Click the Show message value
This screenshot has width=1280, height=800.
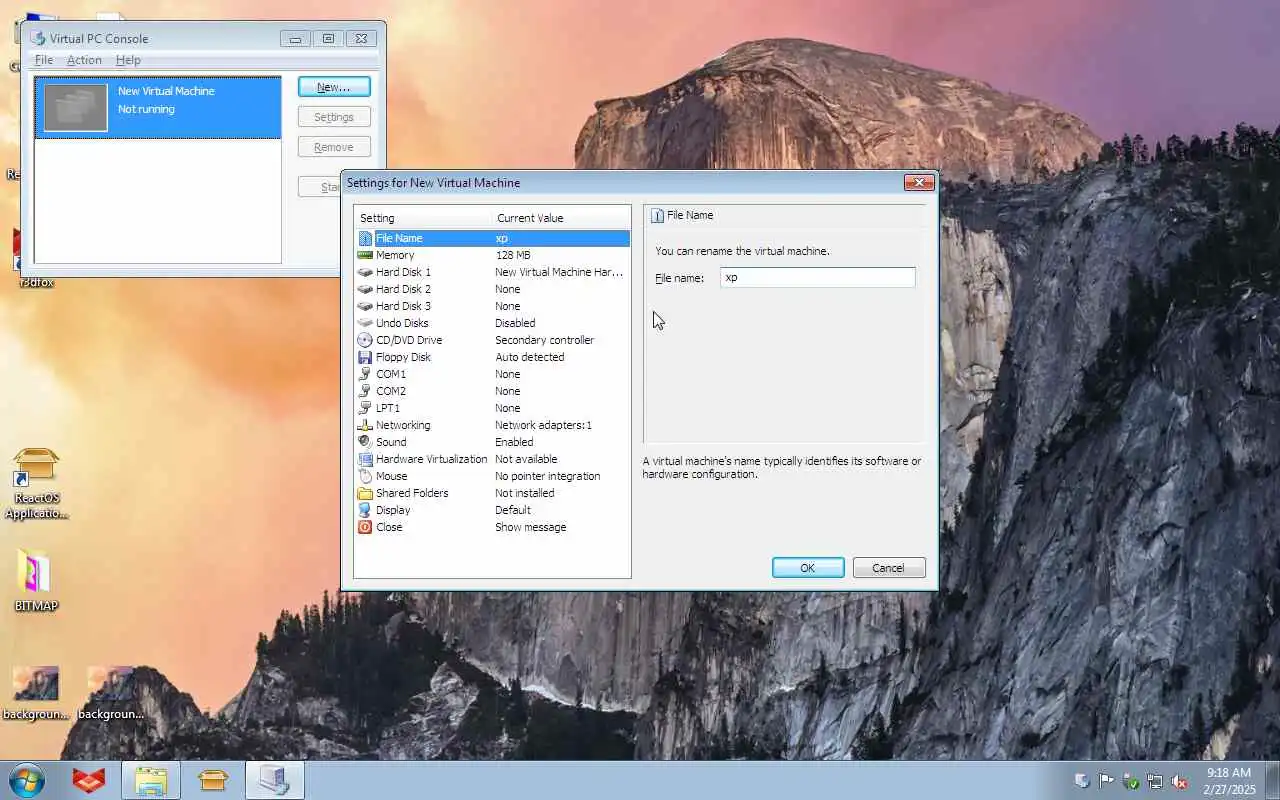[531, 527]
